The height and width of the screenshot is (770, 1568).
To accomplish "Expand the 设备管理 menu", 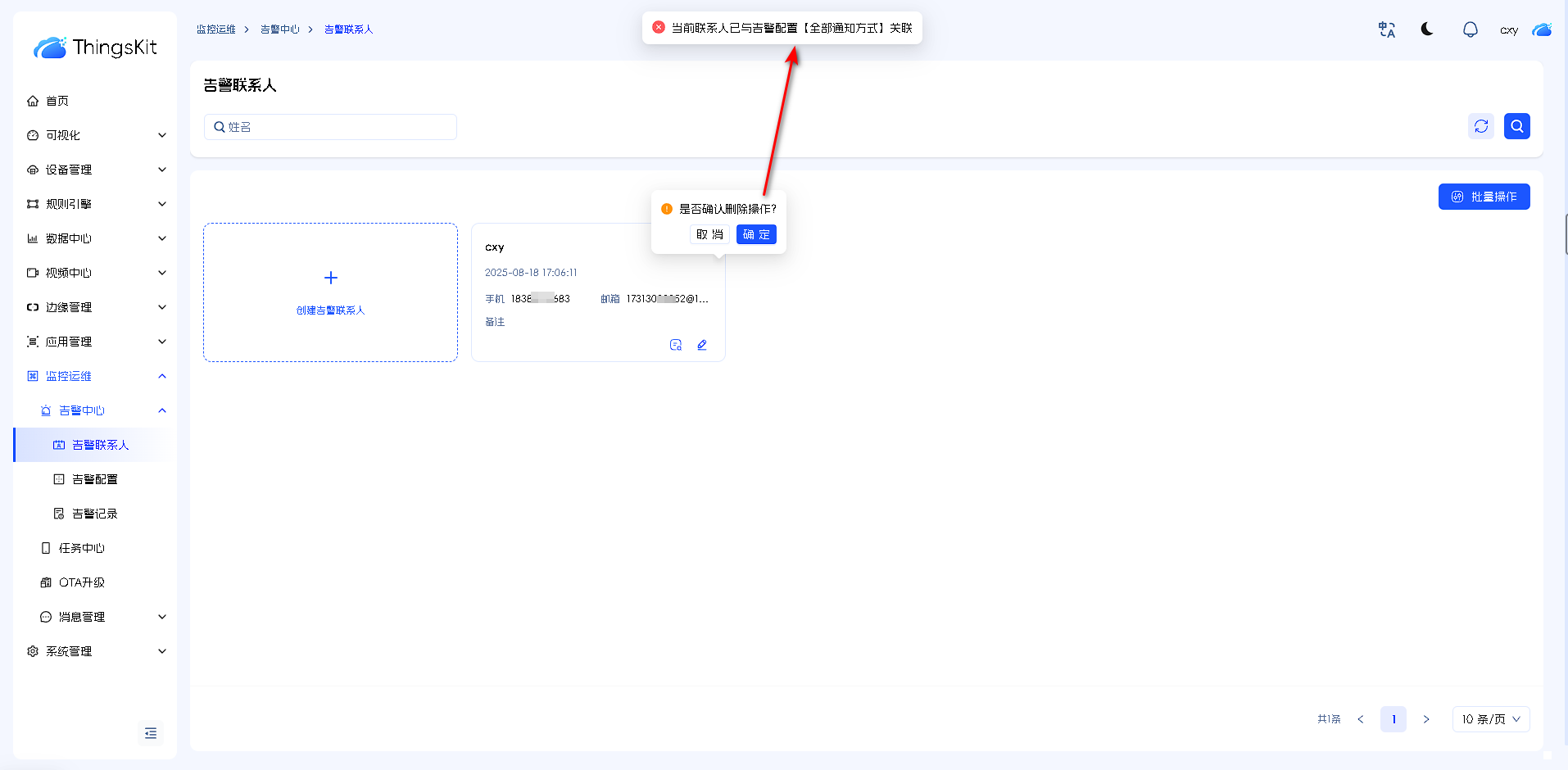I will click(x=95, y=170).
